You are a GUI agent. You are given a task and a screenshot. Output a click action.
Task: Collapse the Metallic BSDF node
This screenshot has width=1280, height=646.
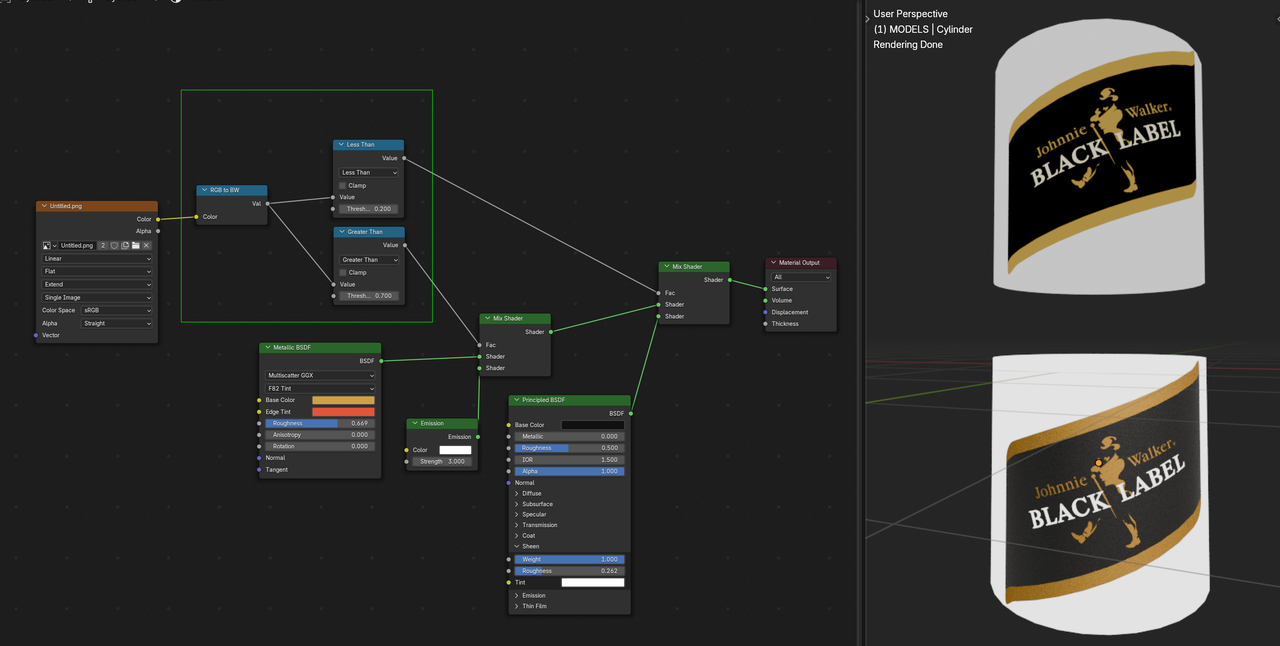(x=266, y=348)
